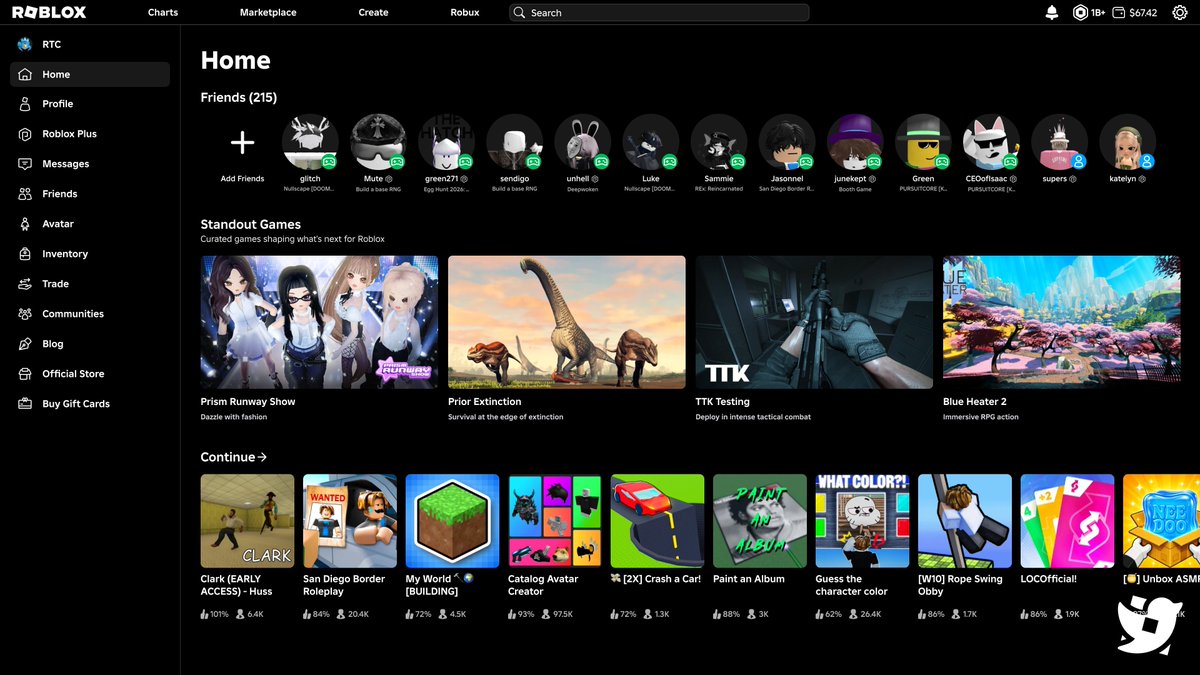The image size is (1200, 675).
Task: Open the Prism Runway Show thumbnail
Action: 319,322
